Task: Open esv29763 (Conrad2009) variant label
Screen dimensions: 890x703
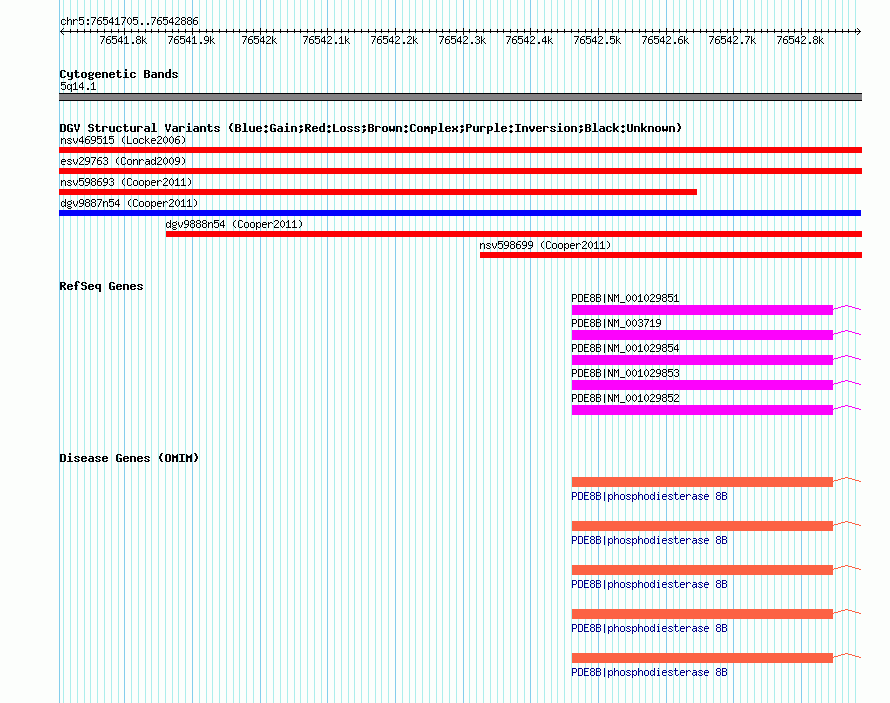Action: coord(123,161)
